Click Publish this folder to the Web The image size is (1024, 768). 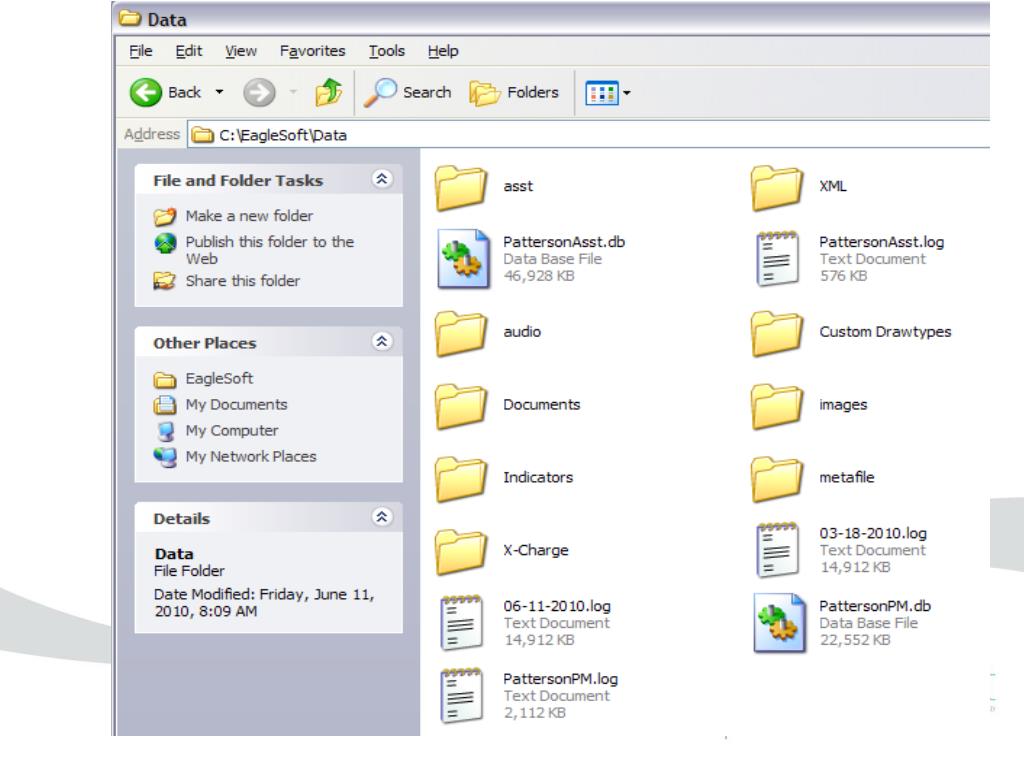(x=270, y=250)
